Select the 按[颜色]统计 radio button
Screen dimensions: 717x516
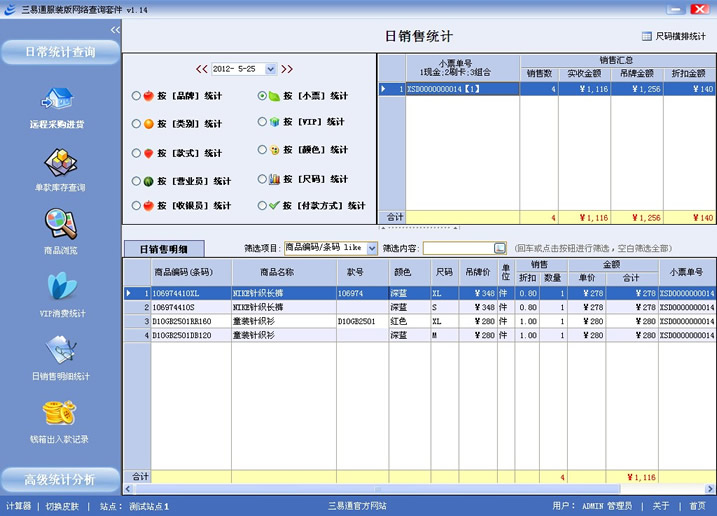(x=262, y=150)
